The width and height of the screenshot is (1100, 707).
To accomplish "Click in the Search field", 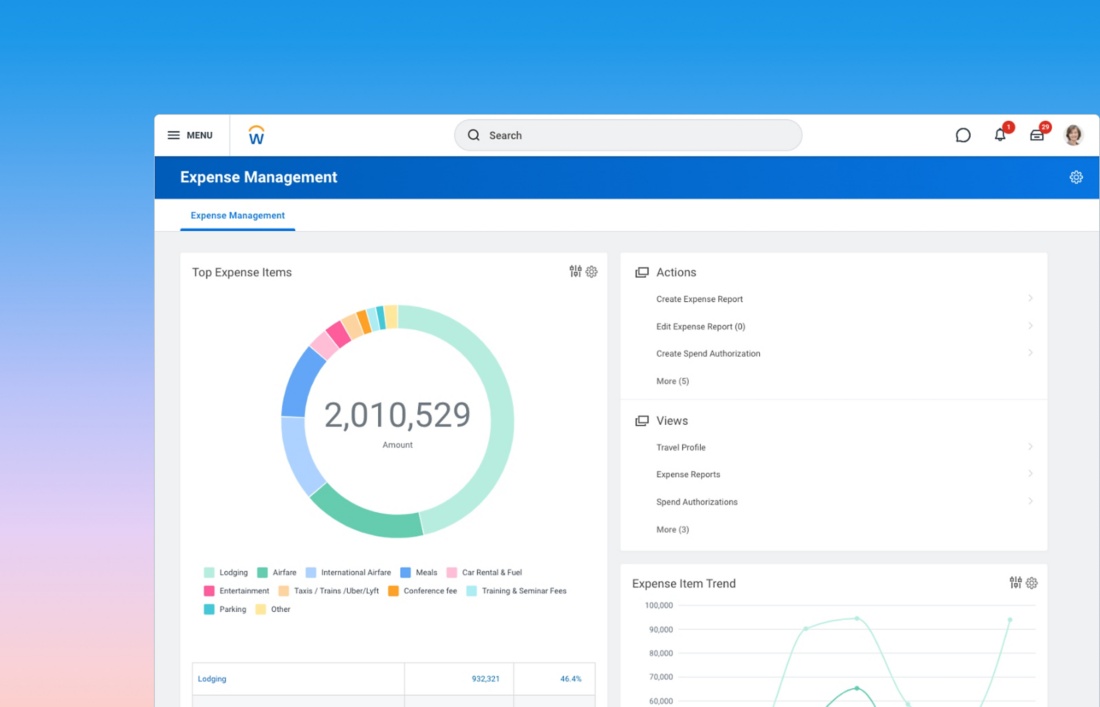I will [x=628, y=135].
